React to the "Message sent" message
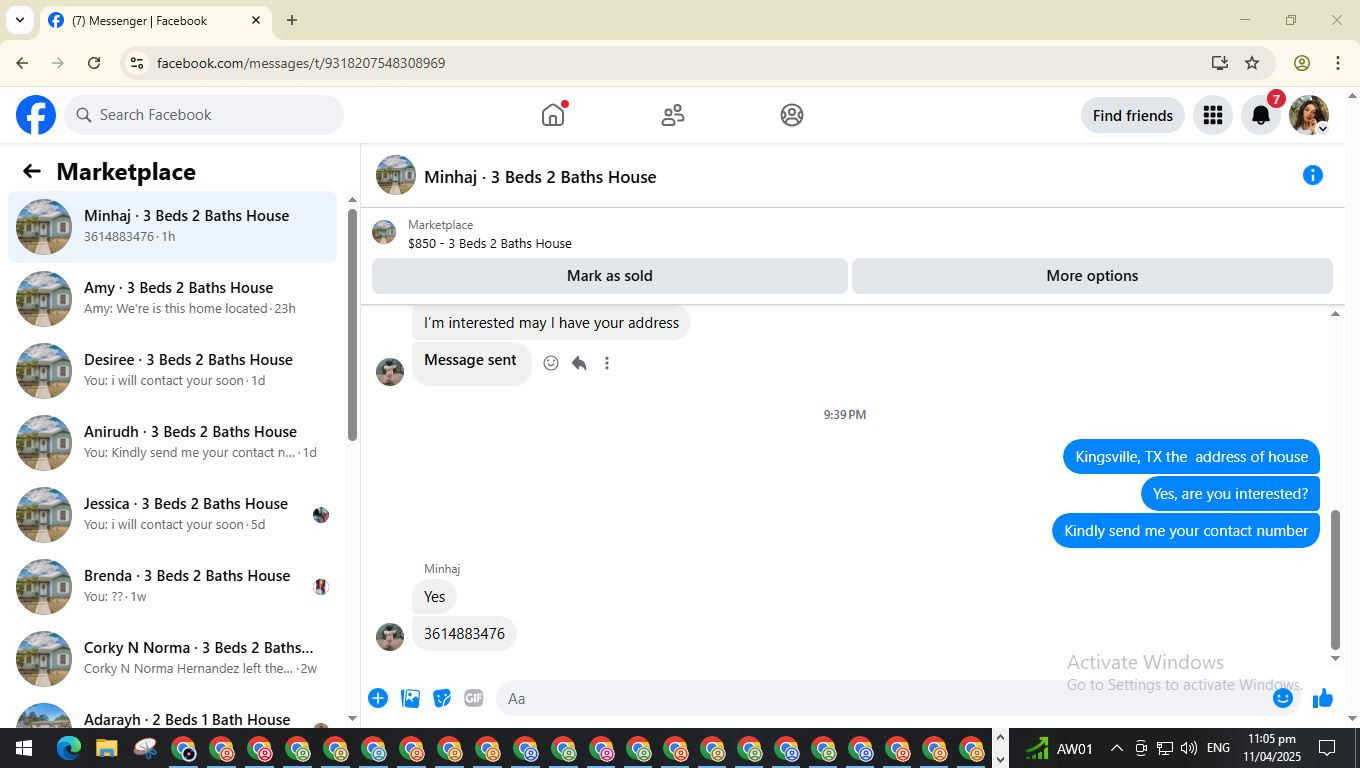Screen dimensions: 1360x768 click(551, 363)
